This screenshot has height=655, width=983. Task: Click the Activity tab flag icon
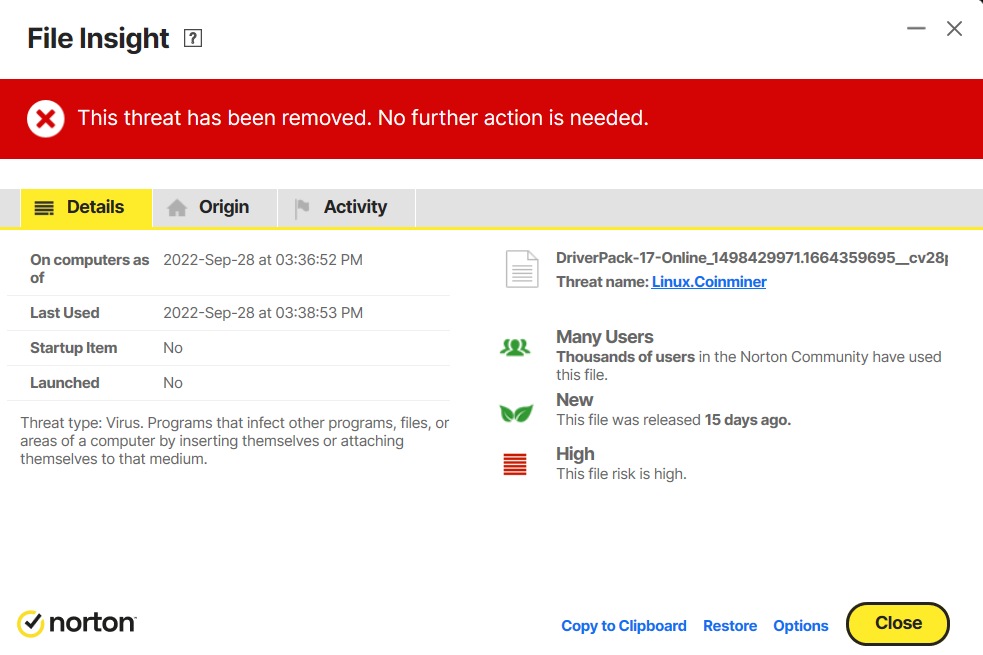tap(302, 207)
